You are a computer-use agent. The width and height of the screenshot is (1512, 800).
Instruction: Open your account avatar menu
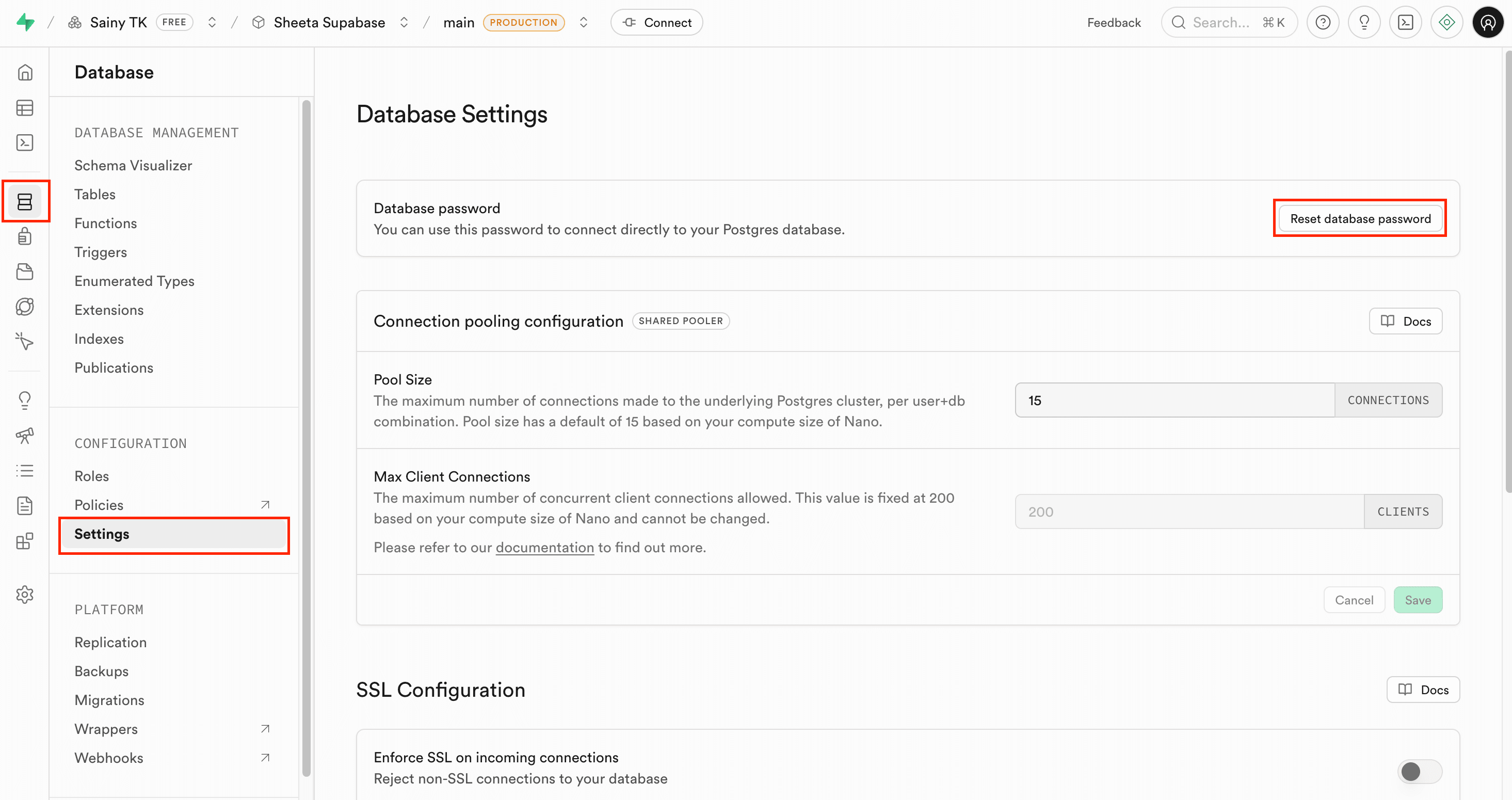pyautogui.click(x=1488, y=22)
